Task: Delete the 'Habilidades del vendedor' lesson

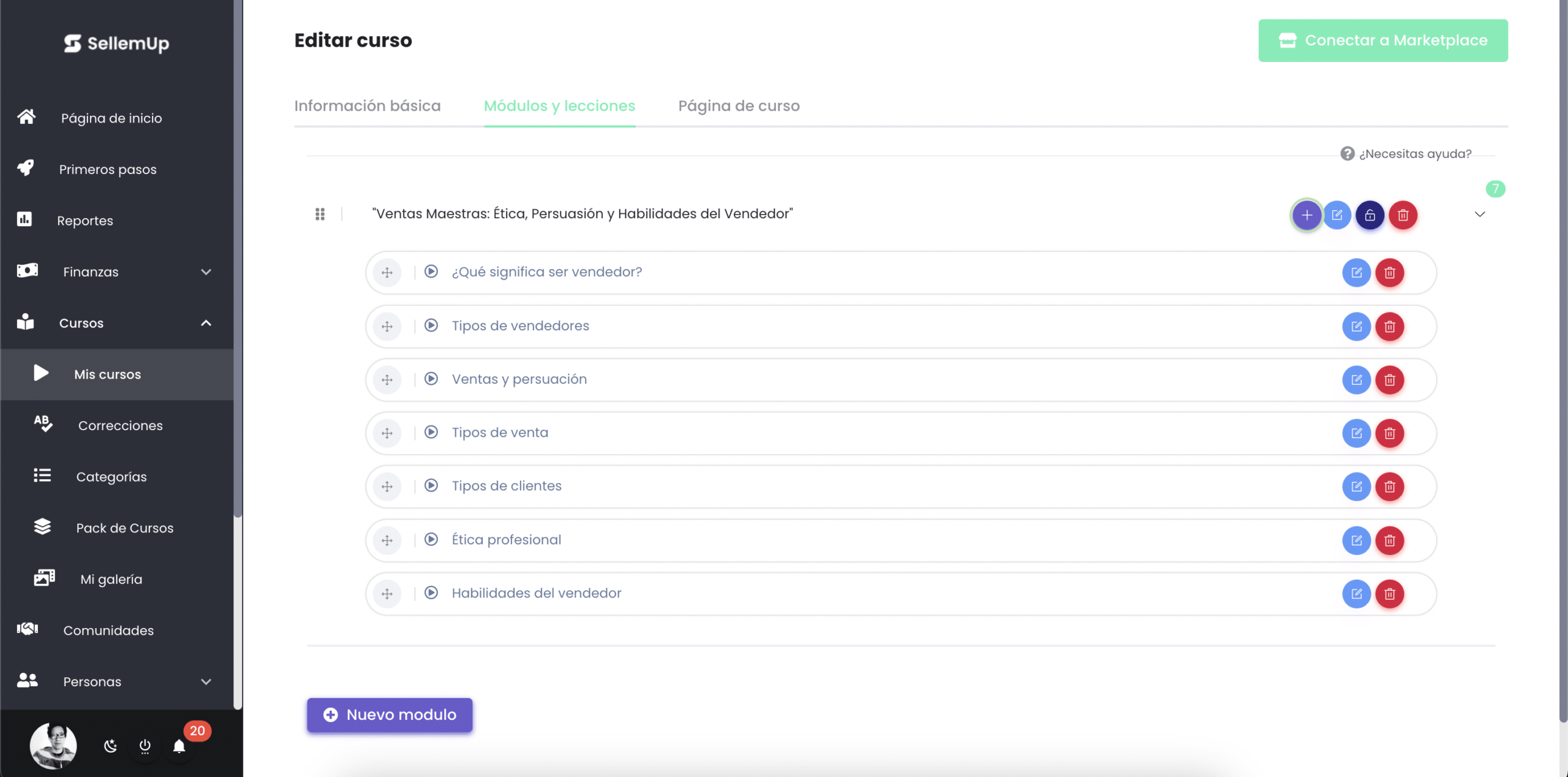Action: pyautogui.click(x=1390, y=594)
